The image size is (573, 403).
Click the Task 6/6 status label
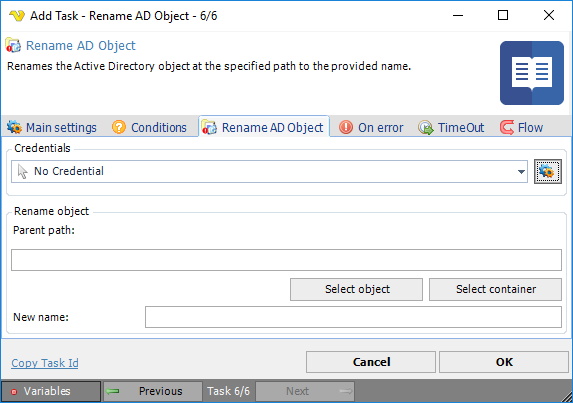(228, 391)
